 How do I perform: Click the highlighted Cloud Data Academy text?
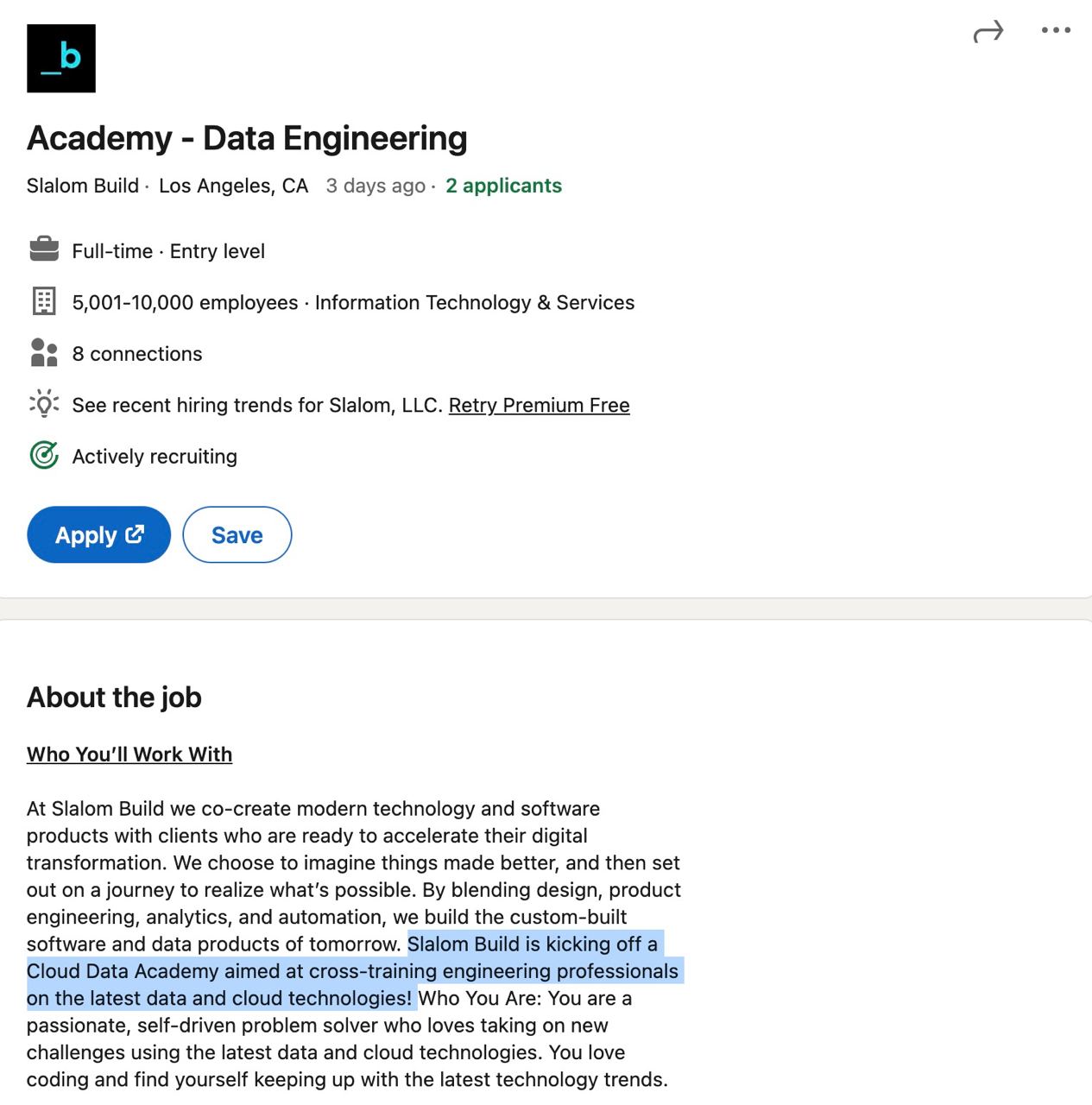pyautogui.click(x=352, y=971)
